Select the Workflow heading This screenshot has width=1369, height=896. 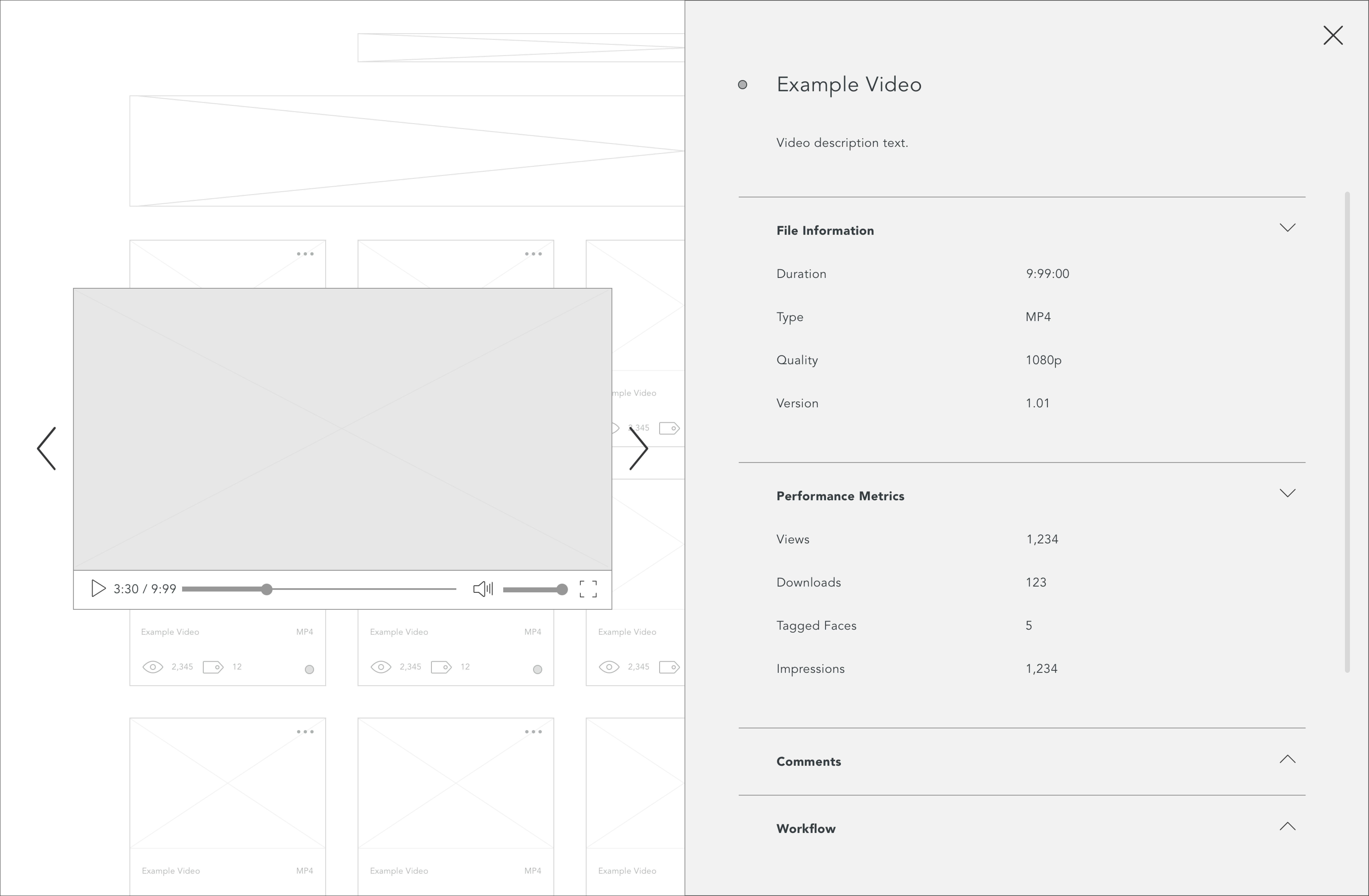(806, 829)
